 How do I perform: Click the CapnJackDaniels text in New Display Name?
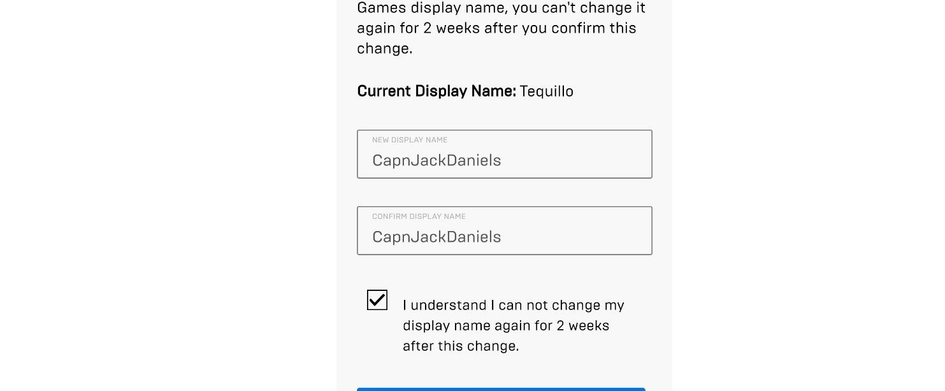(x=436, y=160)
